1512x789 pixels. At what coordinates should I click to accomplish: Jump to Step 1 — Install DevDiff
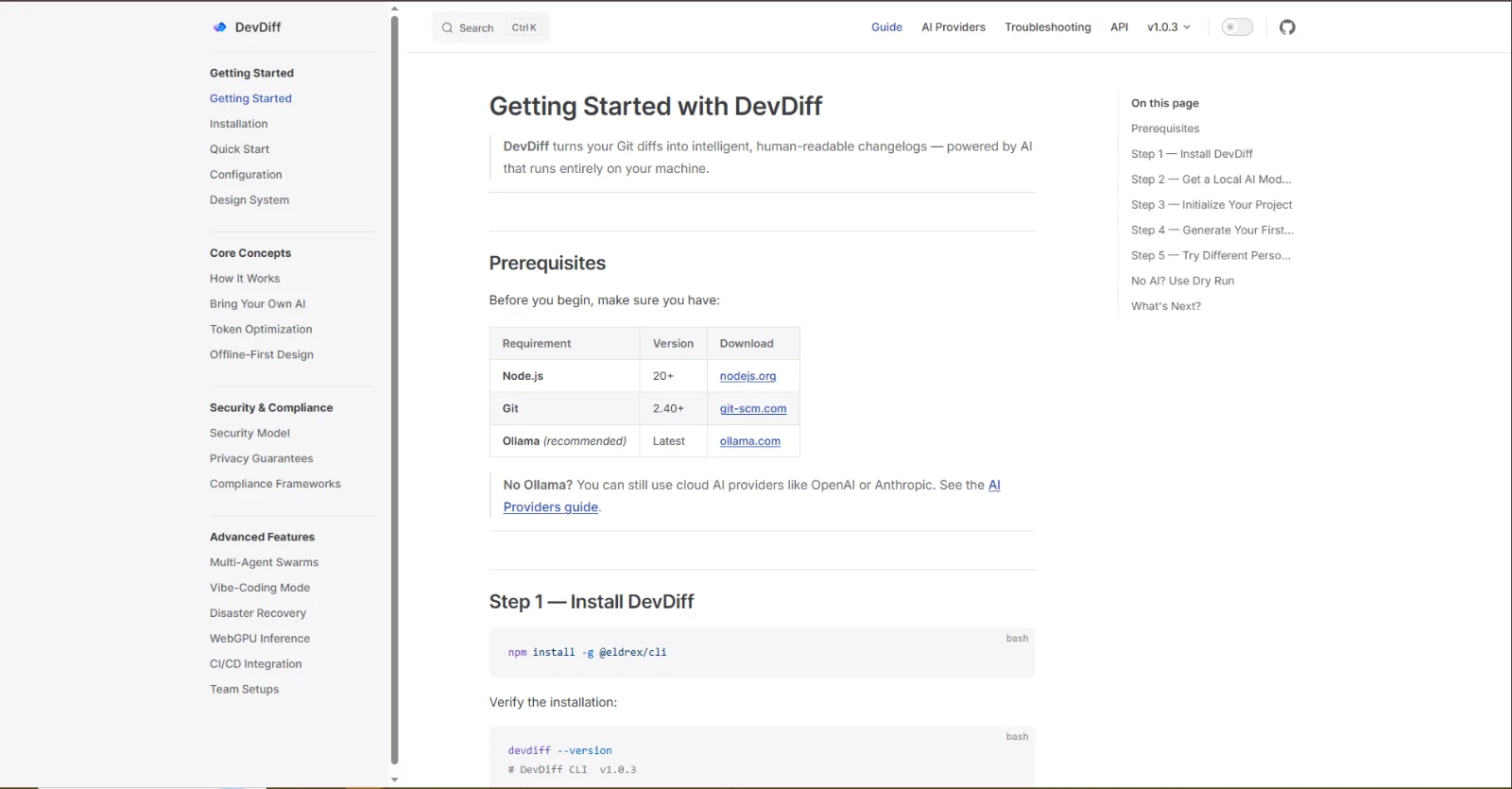tap(1192, 155)
